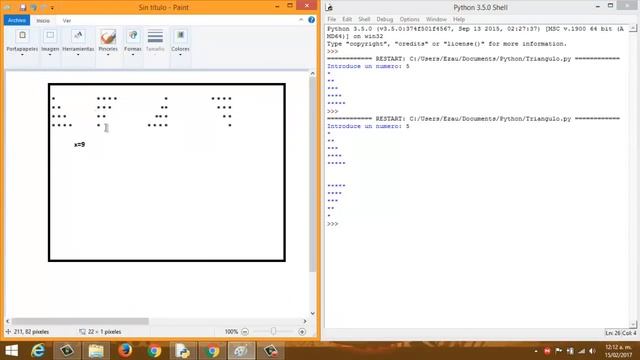Image resolution: width=640 pixels, height=360 pixels.
Task: Open the Windows Start button
Action: point(12,351)
